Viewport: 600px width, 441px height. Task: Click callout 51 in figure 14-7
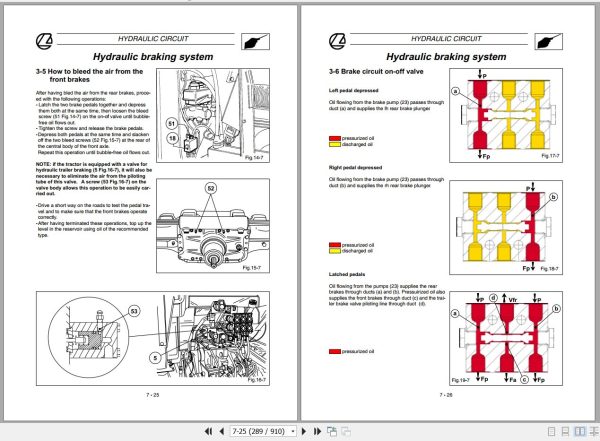171,124
